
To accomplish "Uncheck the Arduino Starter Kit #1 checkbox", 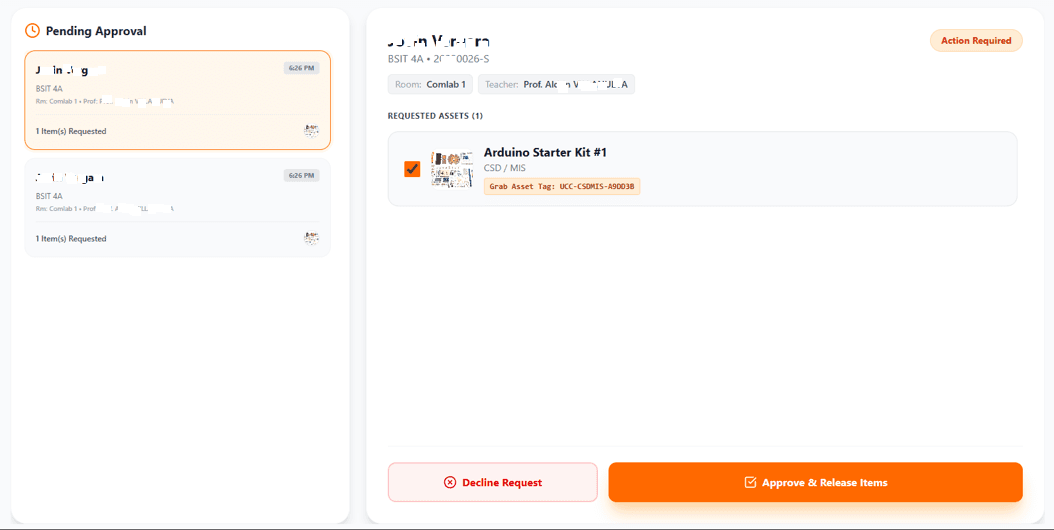I will tap(412, 169).
